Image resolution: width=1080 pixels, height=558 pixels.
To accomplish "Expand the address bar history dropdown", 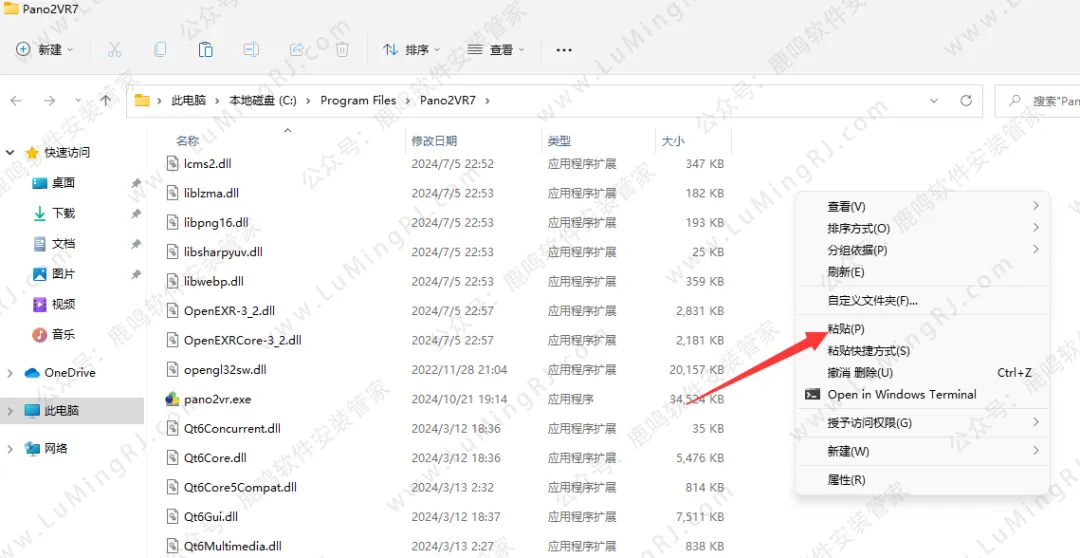I will coord(934,101).
